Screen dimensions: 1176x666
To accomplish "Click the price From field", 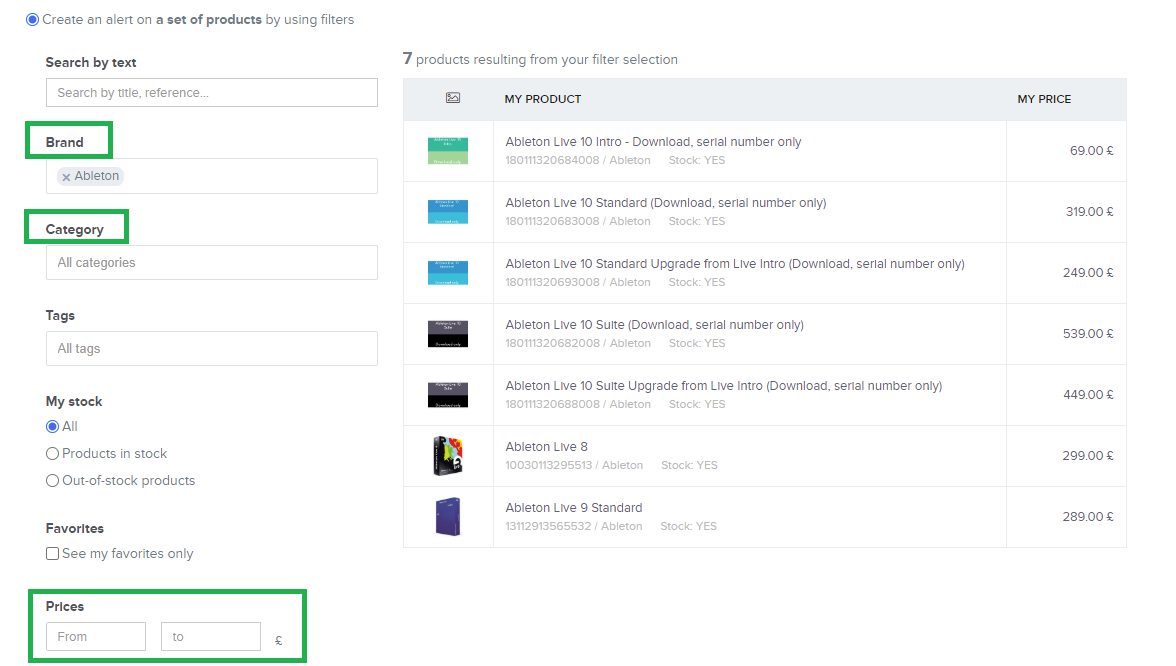I will pyautogui.click(x=96, y=637).
